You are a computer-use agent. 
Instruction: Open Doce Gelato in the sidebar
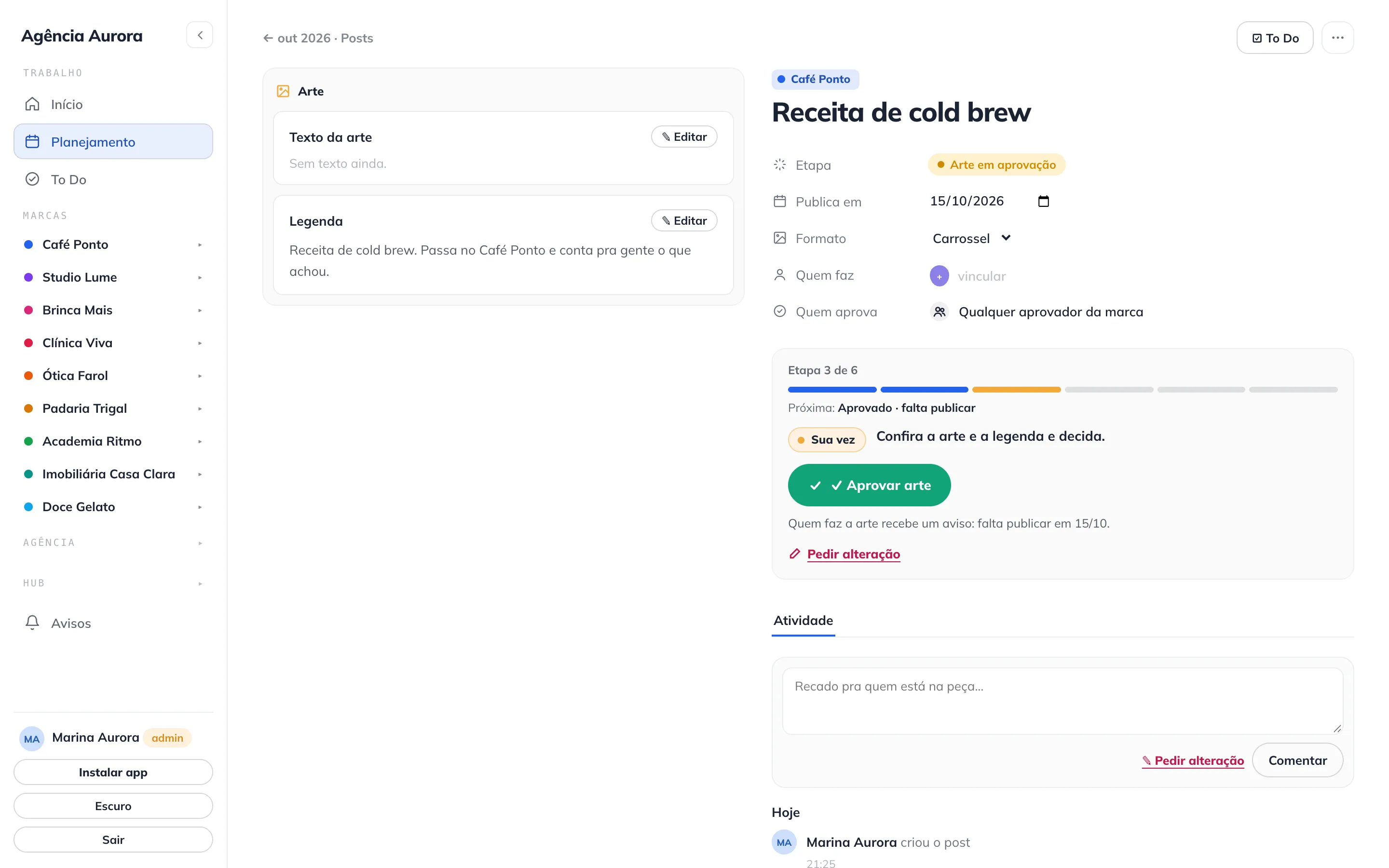point(79,506)
